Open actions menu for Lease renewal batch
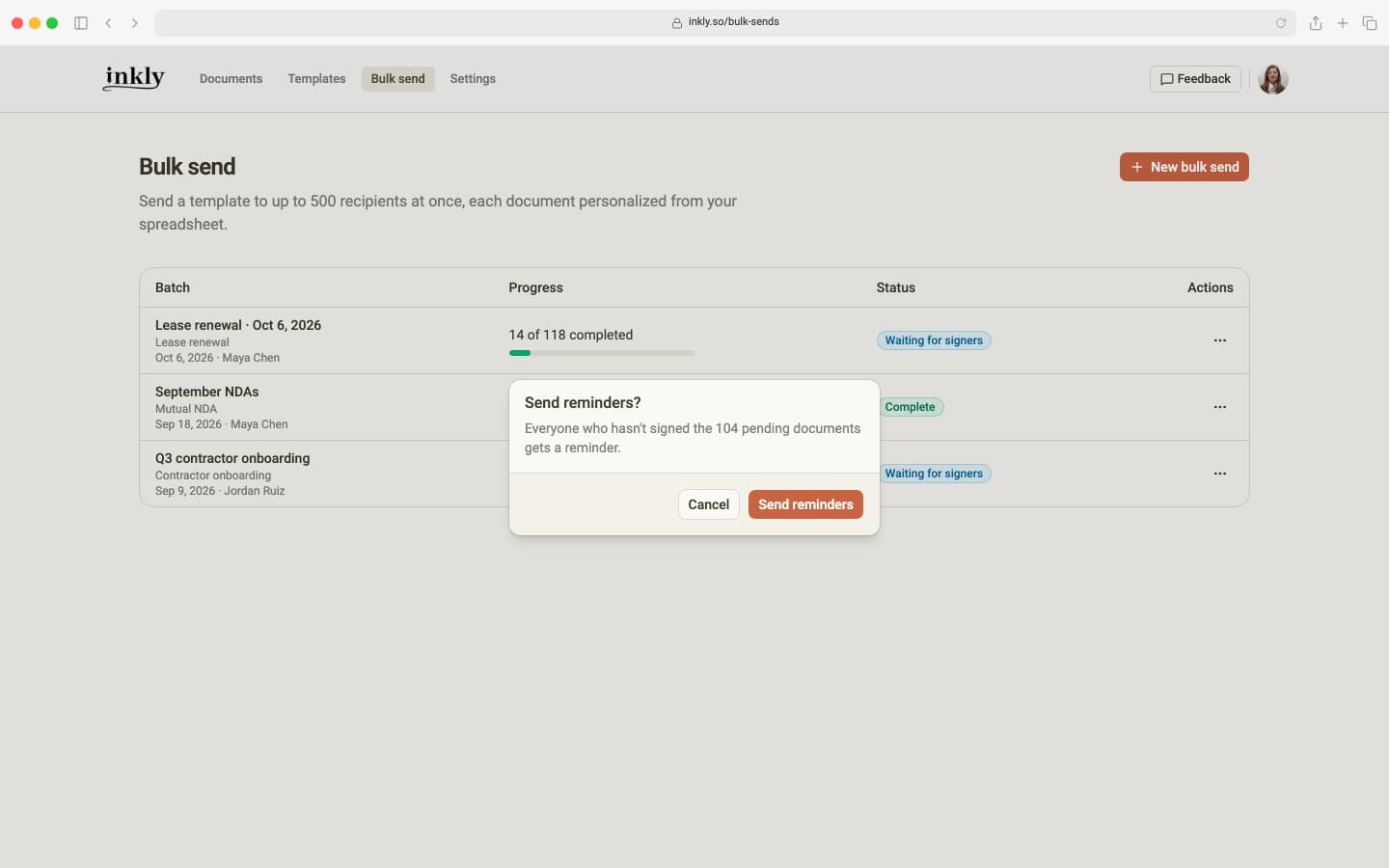This screenshot has width=1389, height=868. (x=1220, y=340)
